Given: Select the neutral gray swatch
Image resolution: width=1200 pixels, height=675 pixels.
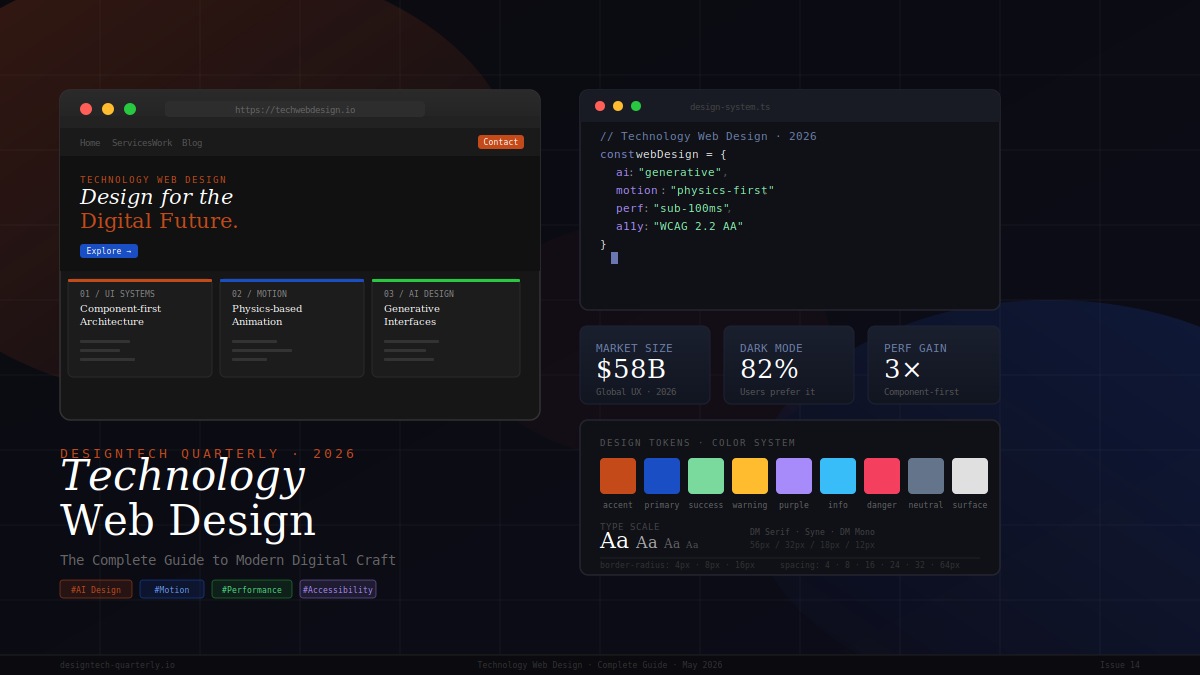Looking at the screenshot, I should tap(926, 476).
